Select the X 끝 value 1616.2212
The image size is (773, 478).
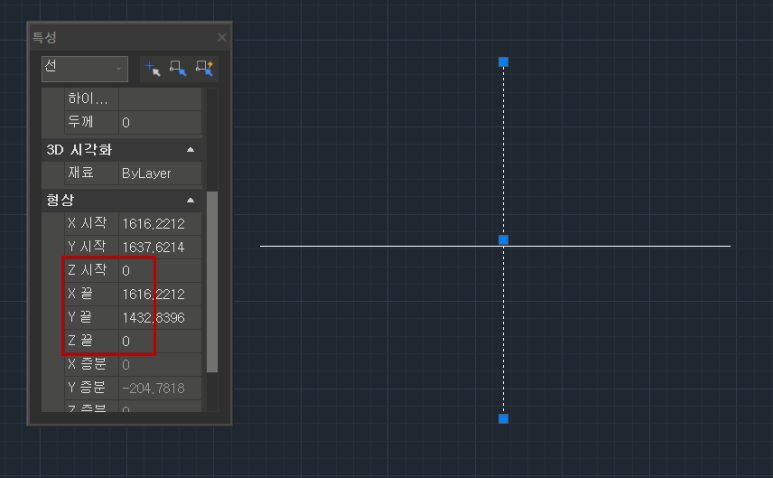[x=160, y=294]
